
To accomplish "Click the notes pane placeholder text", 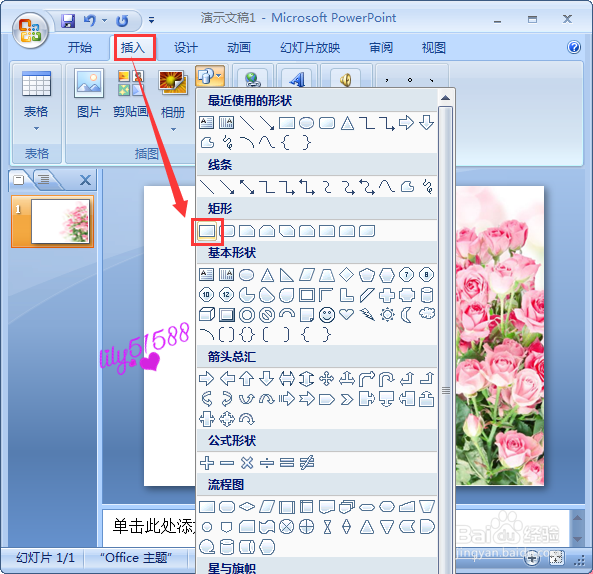I will pyautogui.click(x=154, y=526).
